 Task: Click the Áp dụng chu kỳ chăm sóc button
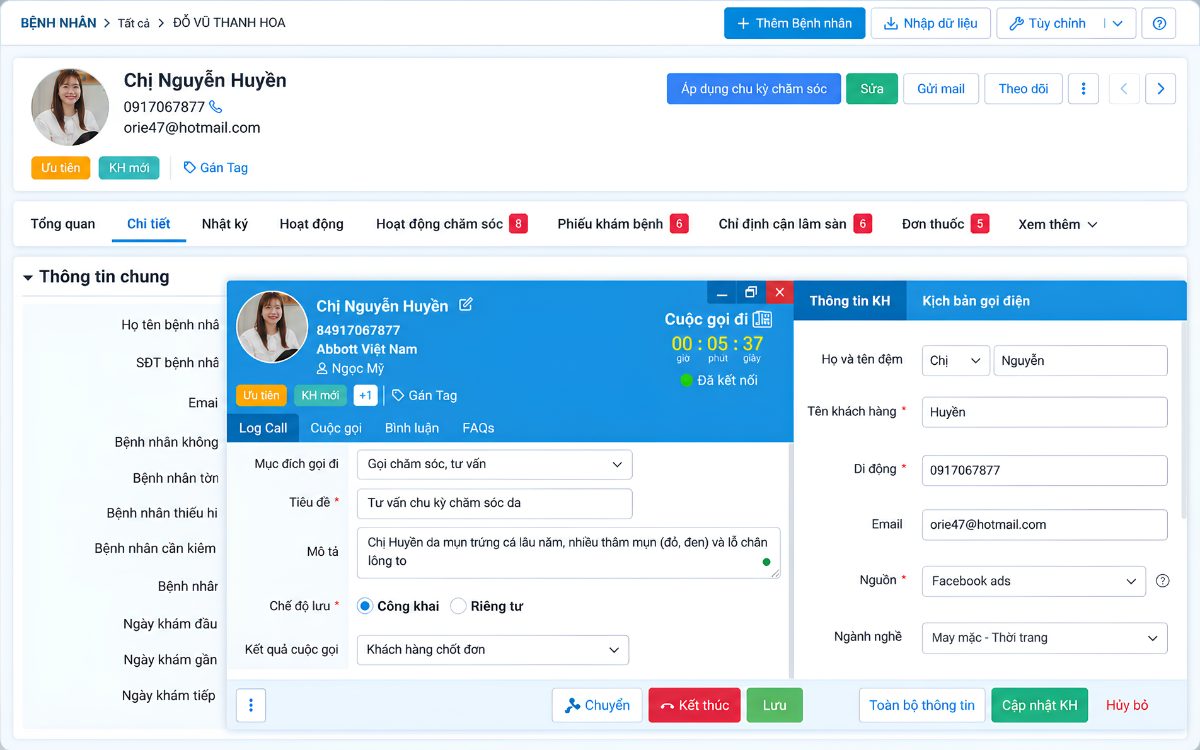(754, 89)
